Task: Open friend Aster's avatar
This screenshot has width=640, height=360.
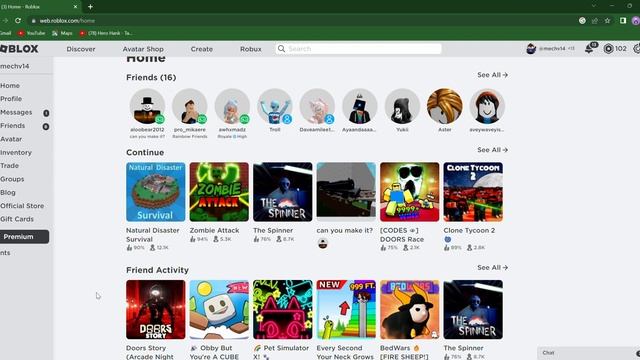Action: pyautogui.click(x=444, y=107)
